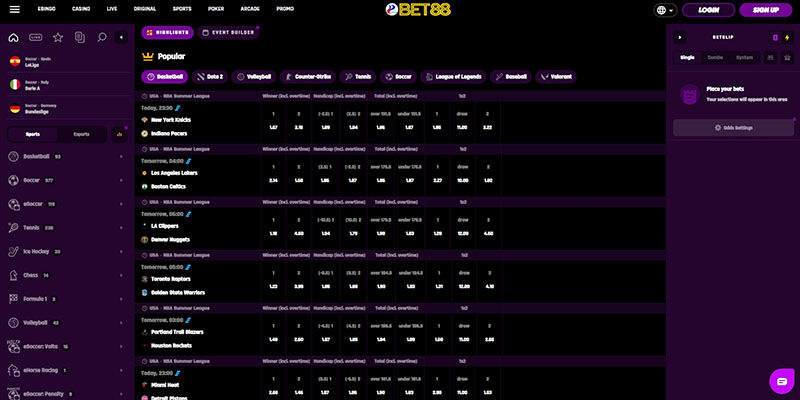Click the sidebar Soccer ball icon
The width and height of the screenshot is (800, 400).
pos(13,180)
